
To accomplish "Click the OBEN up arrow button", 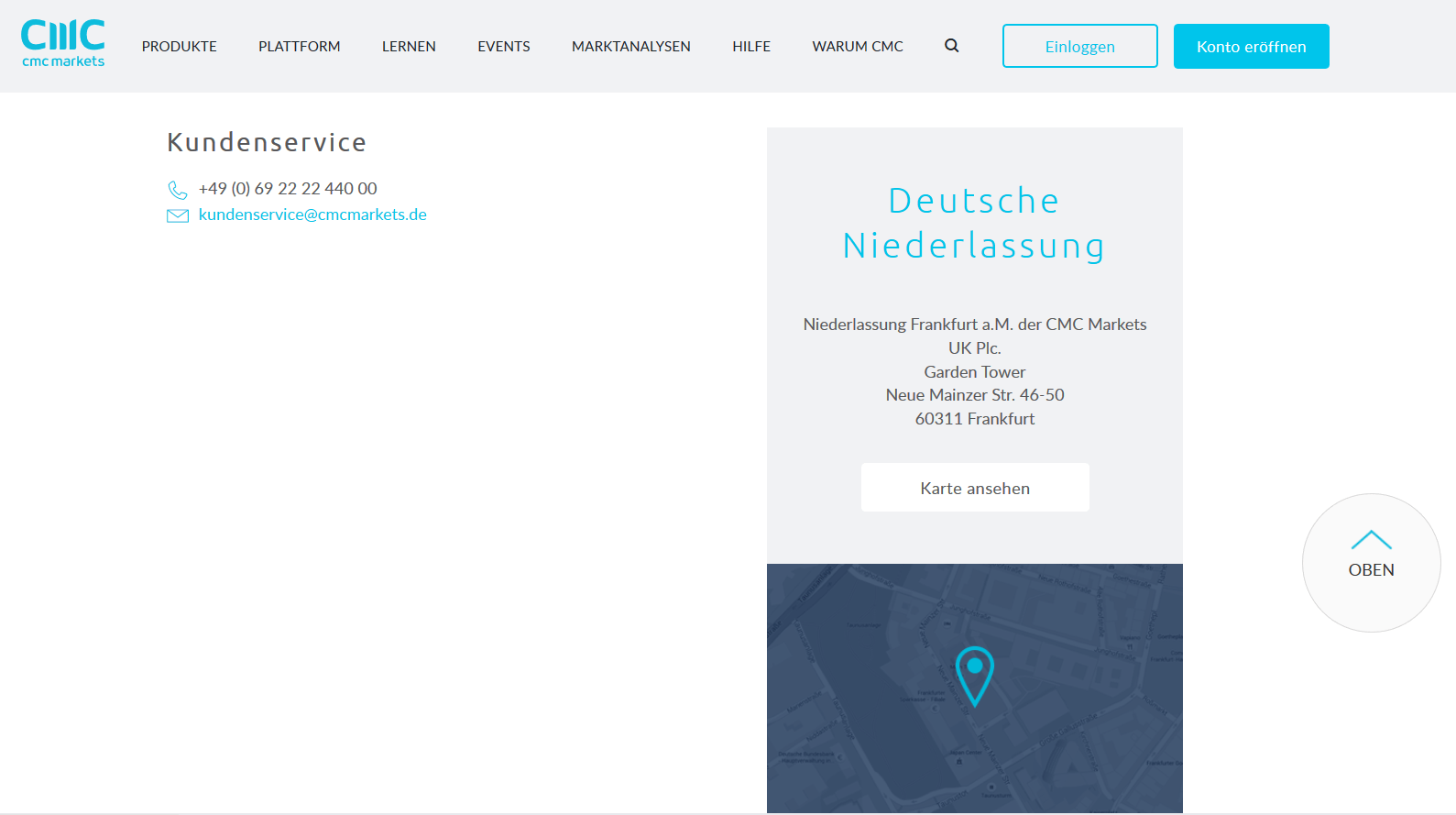I will pos(1371,563).
